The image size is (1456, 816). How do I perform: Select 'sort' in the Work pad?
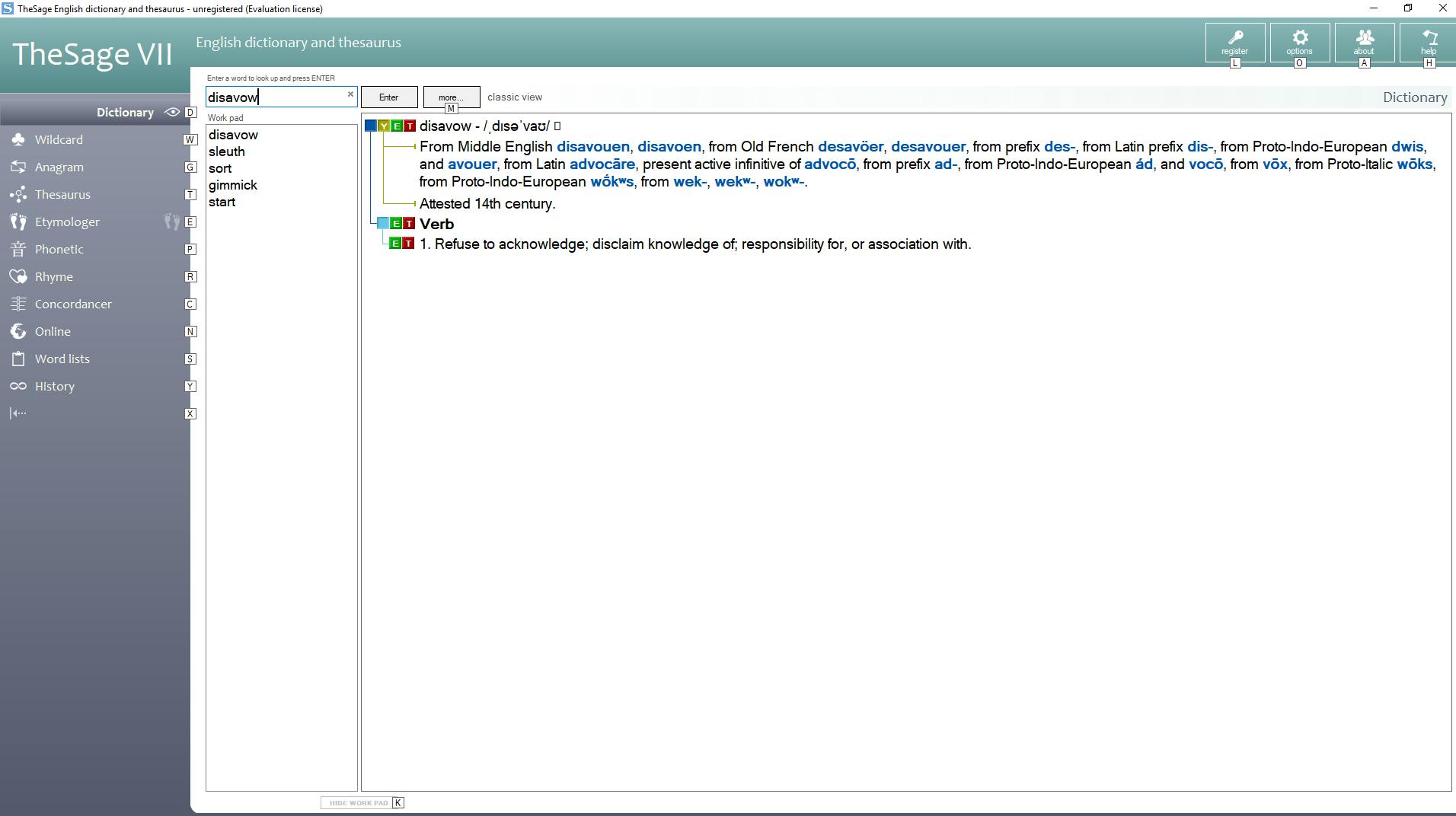pyautogui.click(x=219, y=168)
